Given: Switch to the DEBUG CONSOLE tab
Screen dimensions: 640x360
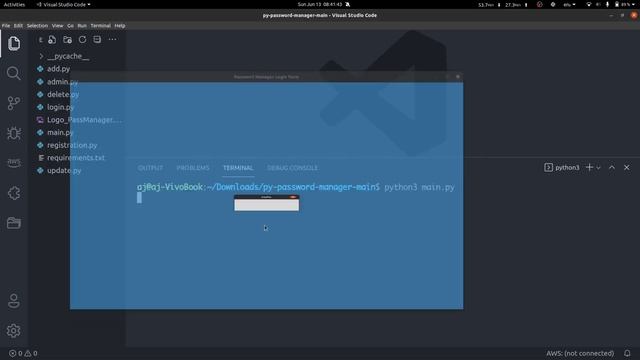Looking at the screenshot, I should (292, 168).
